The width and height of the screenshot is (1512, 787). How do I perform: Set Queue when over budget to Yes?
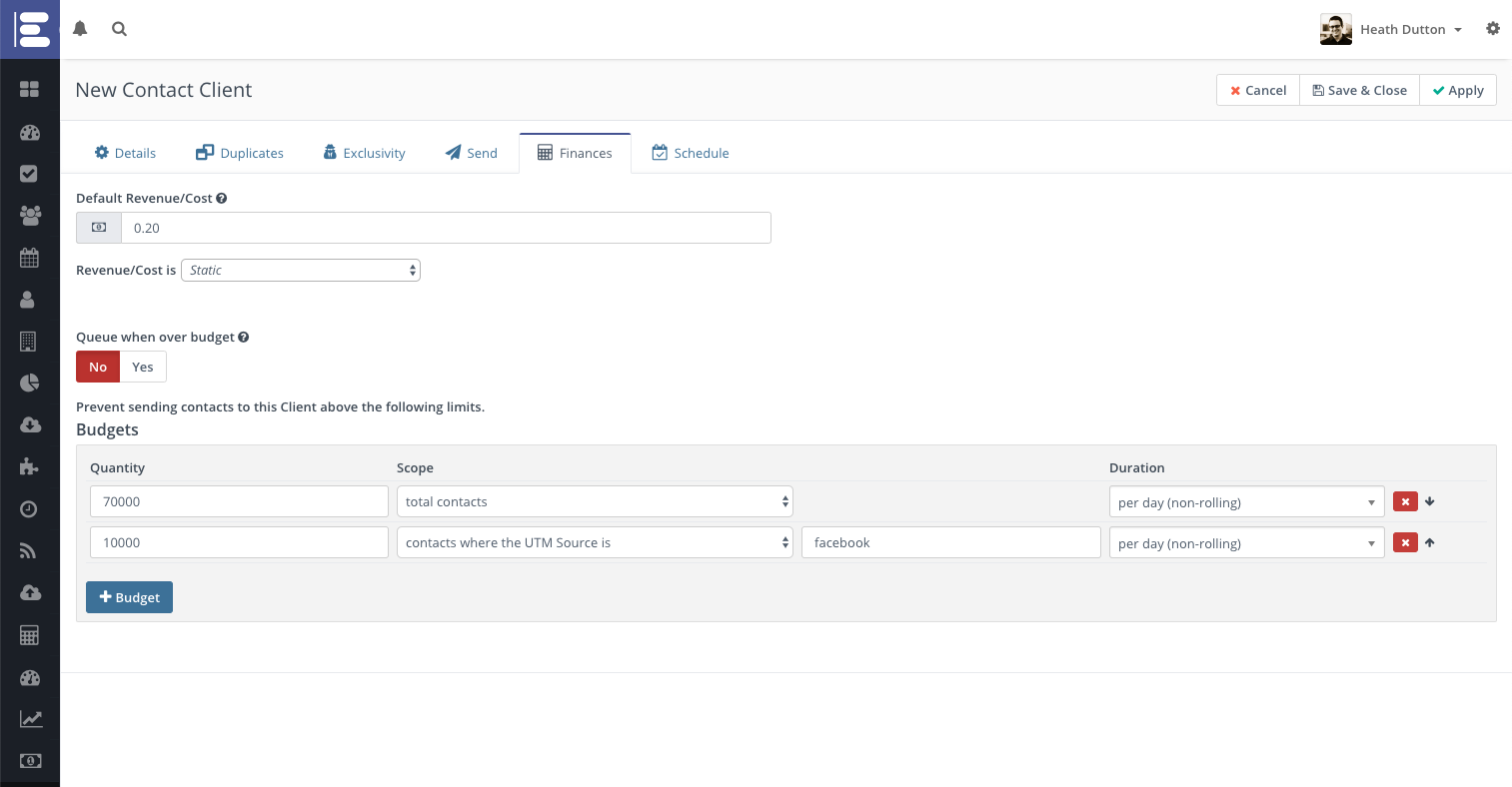point(143,367)
